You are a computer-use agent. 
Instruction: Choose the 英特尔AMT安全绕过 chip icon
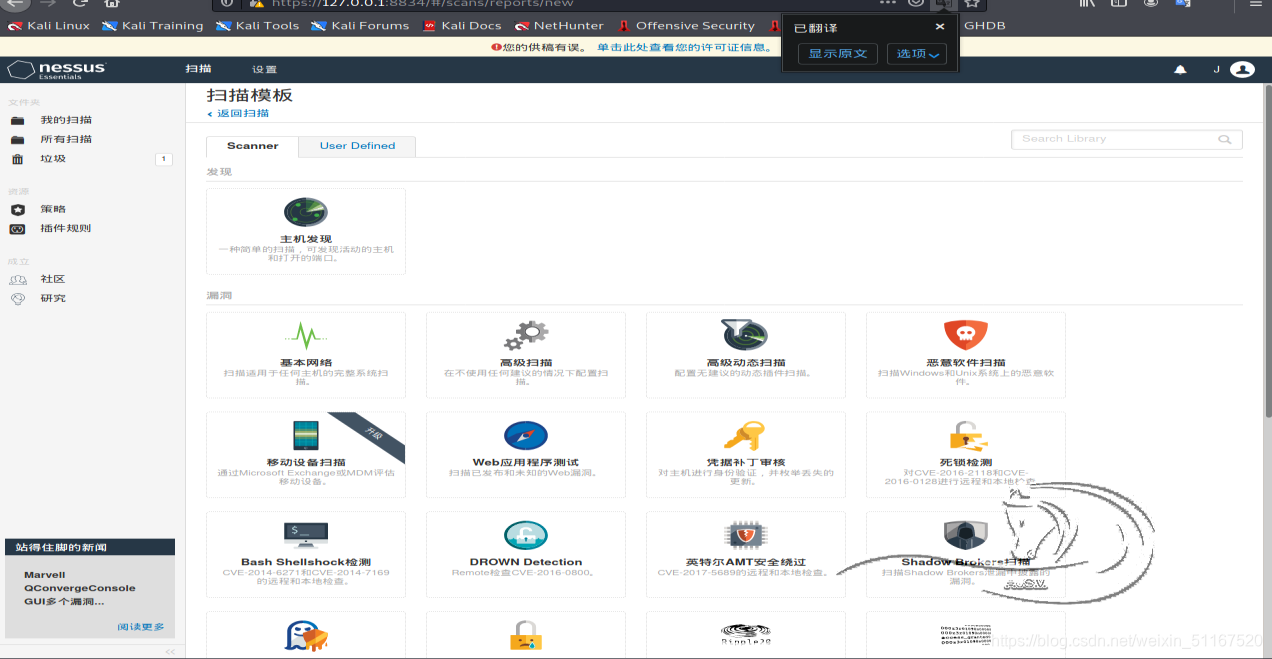pyautogui.click(x=745, y=535)
